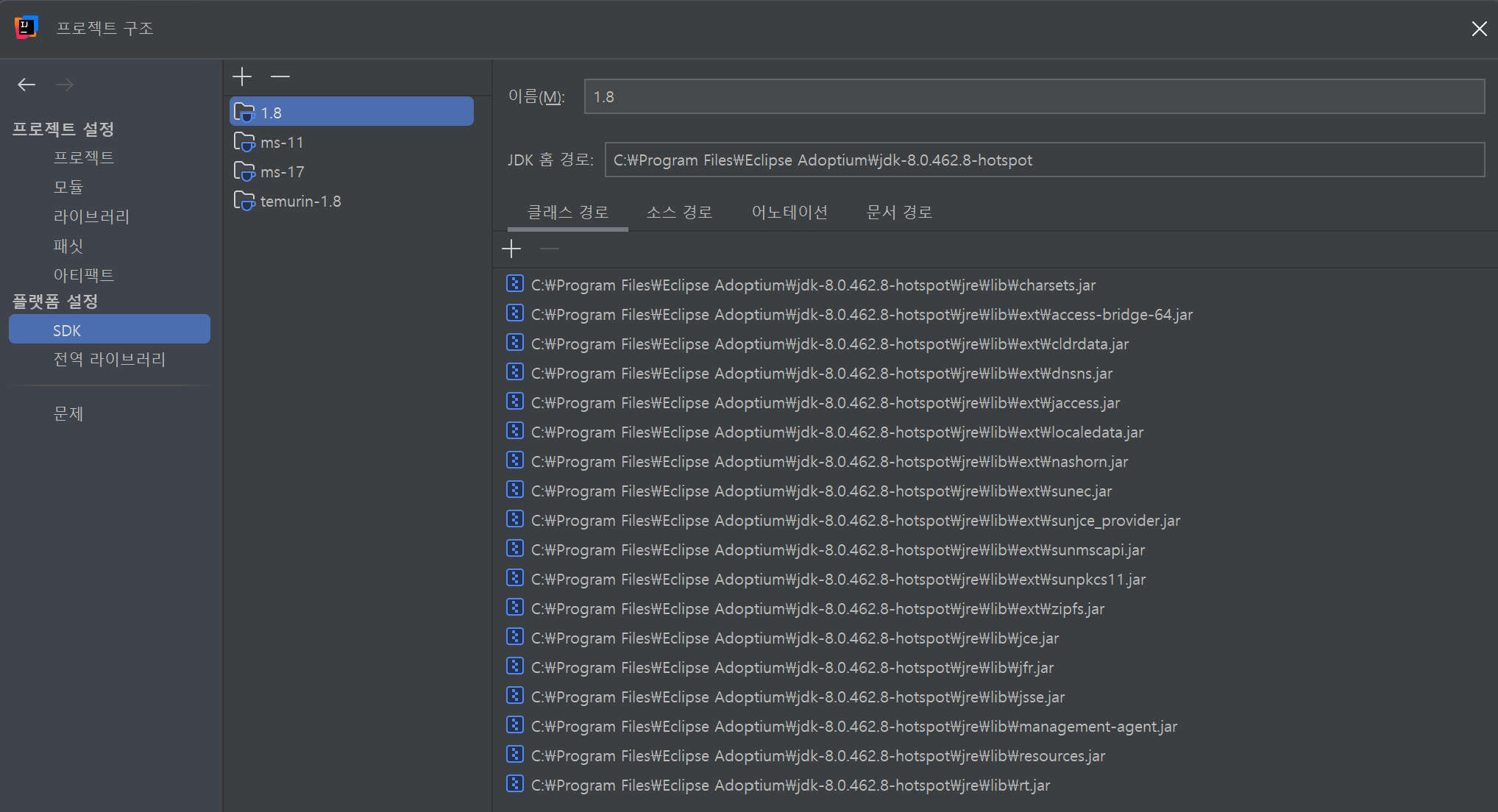Click the back navigation arrow
This screenshot has width=1498, height=812.
tap(26, 85)
